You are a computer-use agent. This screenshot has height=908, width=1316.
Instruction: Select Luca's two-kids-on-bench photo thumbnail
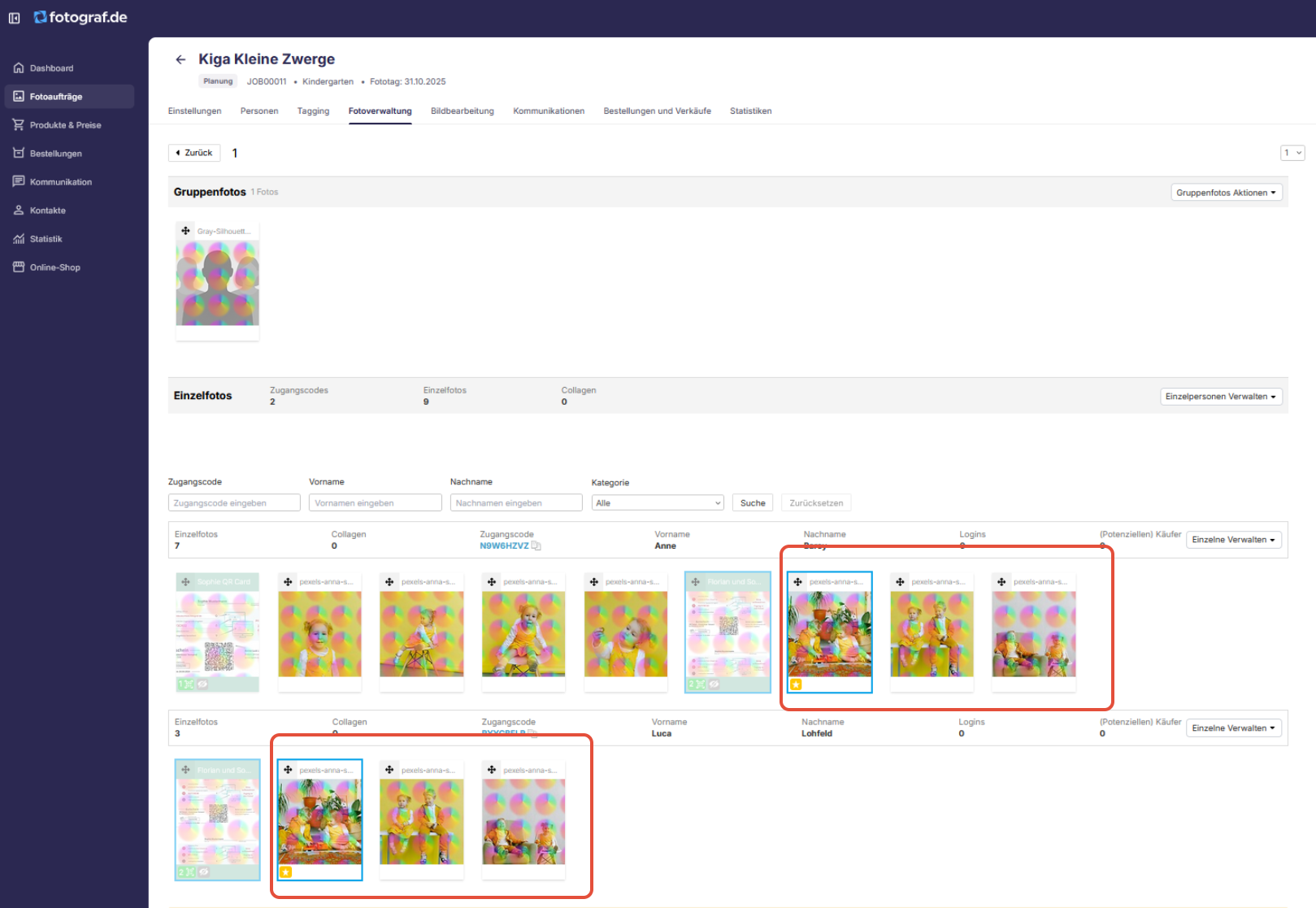422,822
